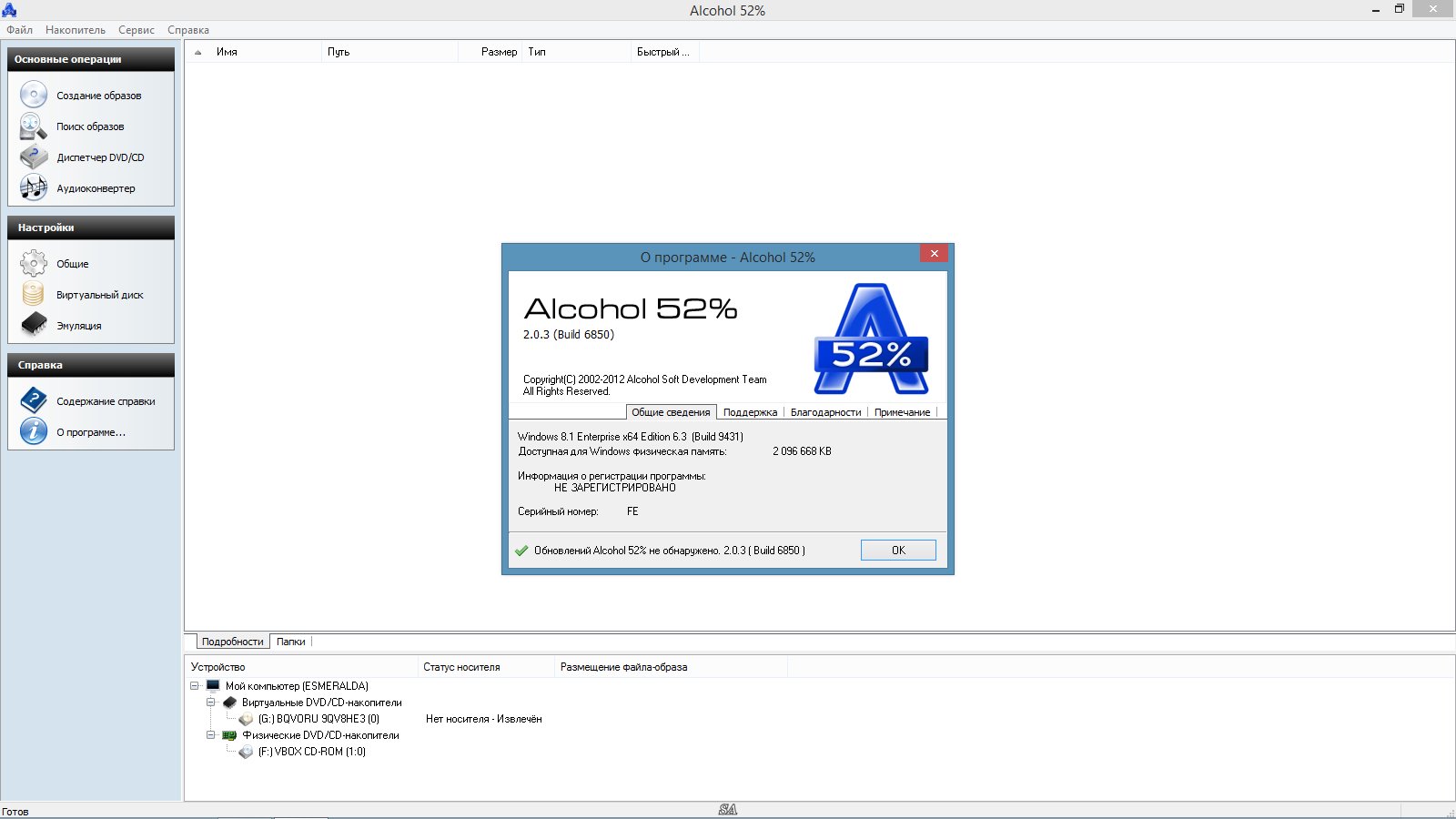Close the О программе dialog
This screenshot has width=1456, height=819.
tap(934, 254)
